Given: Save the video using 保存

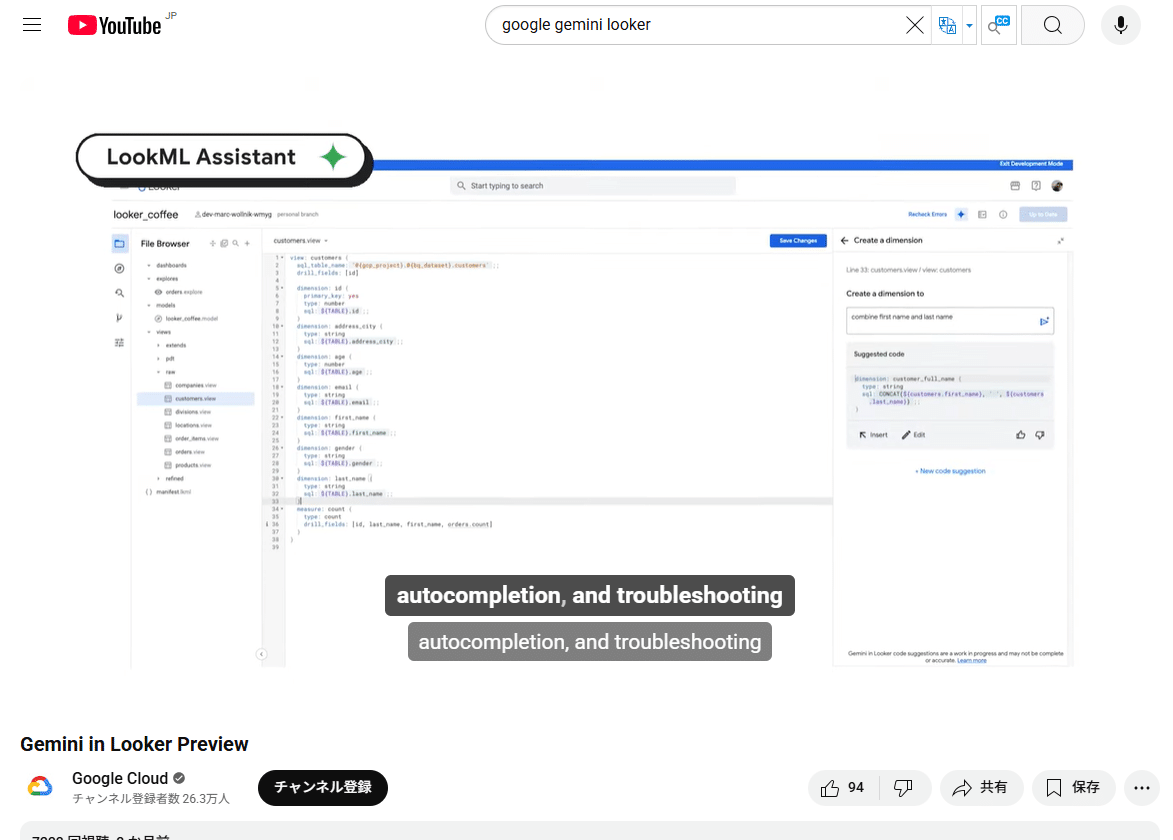Looking at the screenshot, I should coord(1074,788).
